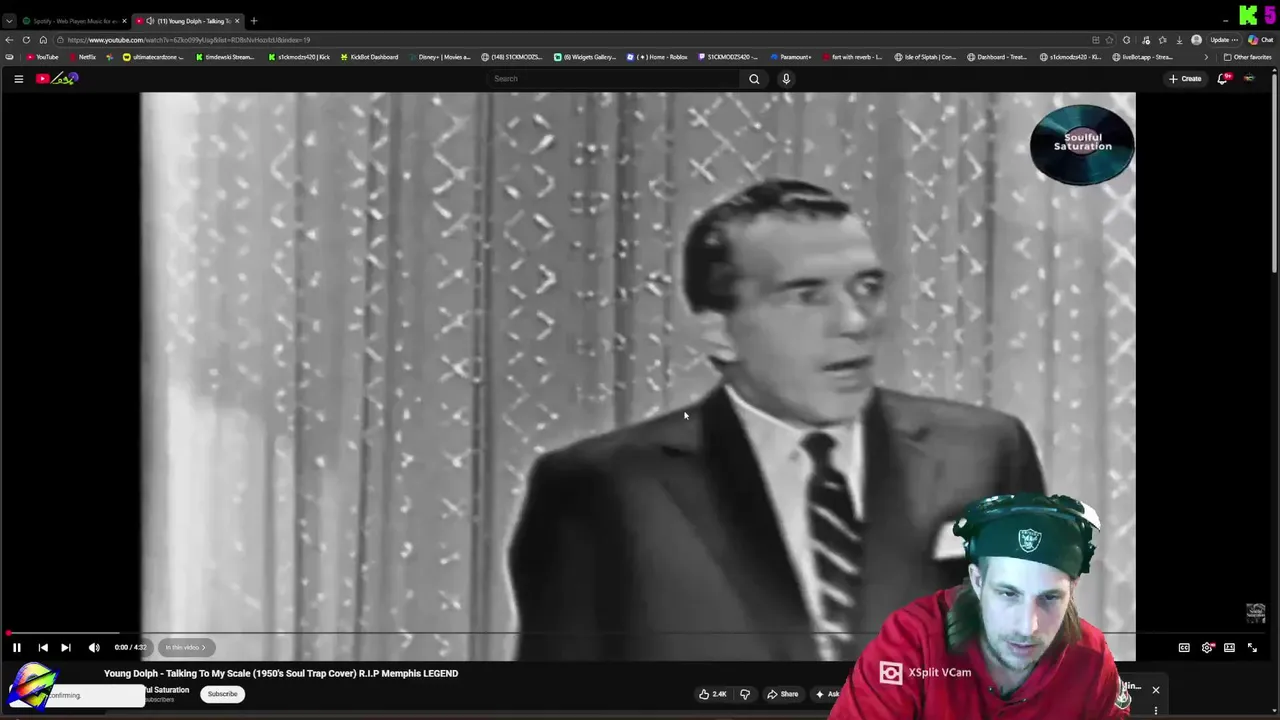Share this video
Viewport: 1280px width, 720px height.
(x=782, y=694)
